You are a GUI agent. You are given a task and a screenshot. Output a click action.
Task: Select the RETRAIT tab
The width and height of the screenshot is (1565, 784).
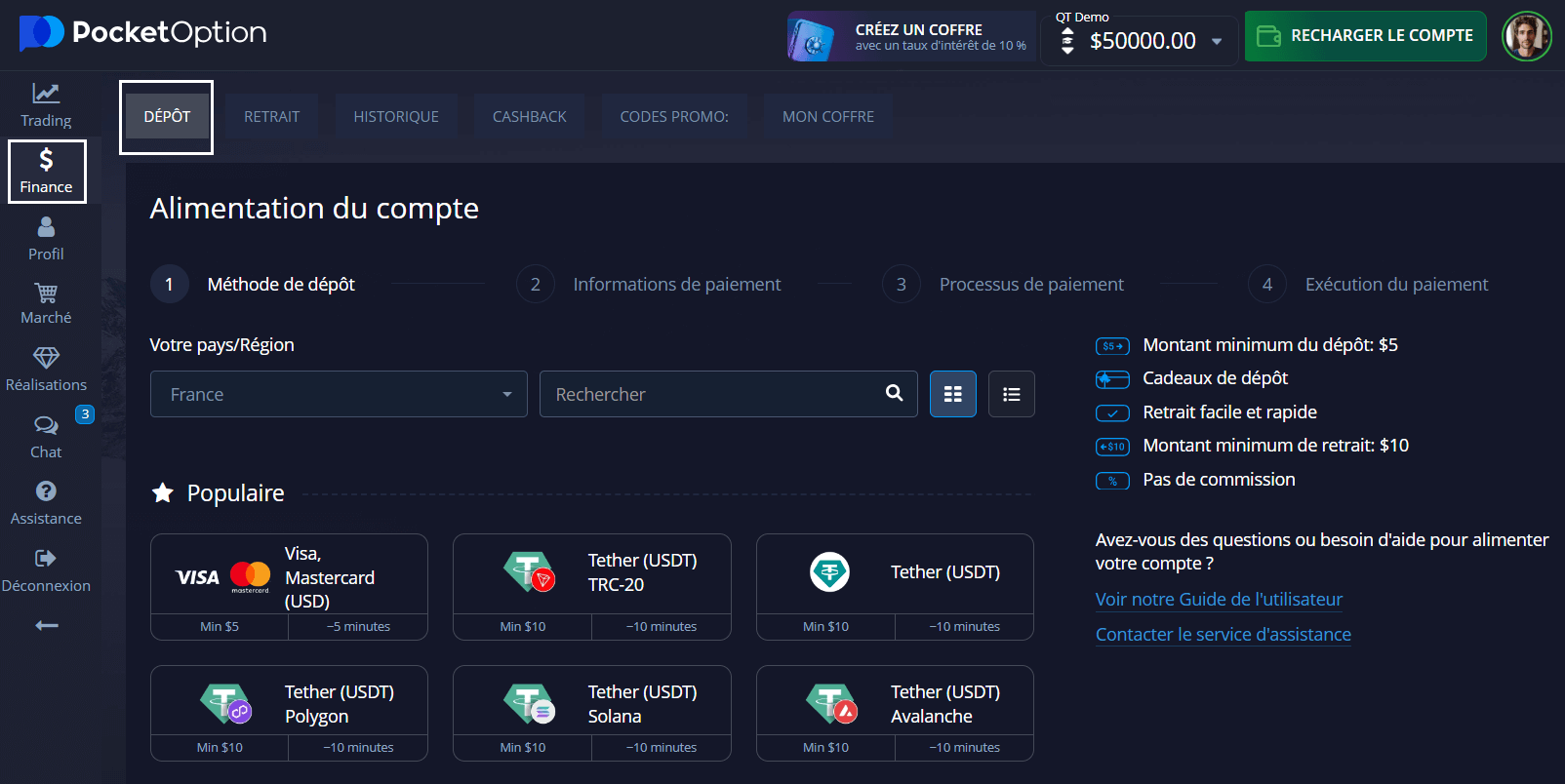[x=271, y=116]
